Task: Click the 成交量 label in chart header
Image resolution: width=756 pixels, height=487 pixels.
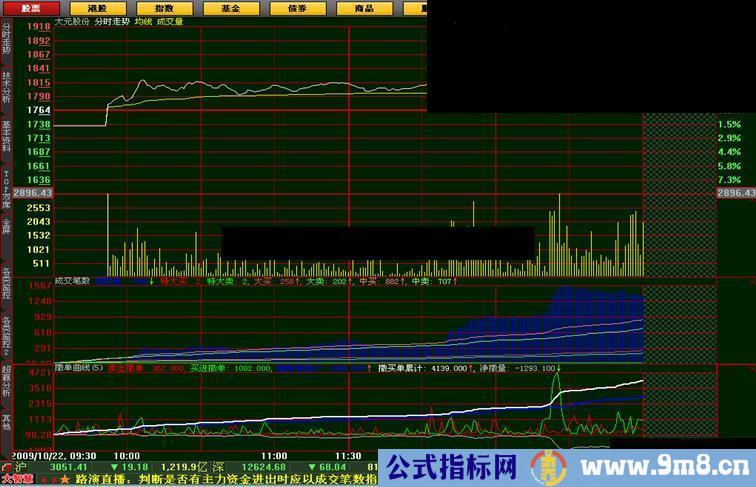Action: pyautogui.click(x=170, y=21)
